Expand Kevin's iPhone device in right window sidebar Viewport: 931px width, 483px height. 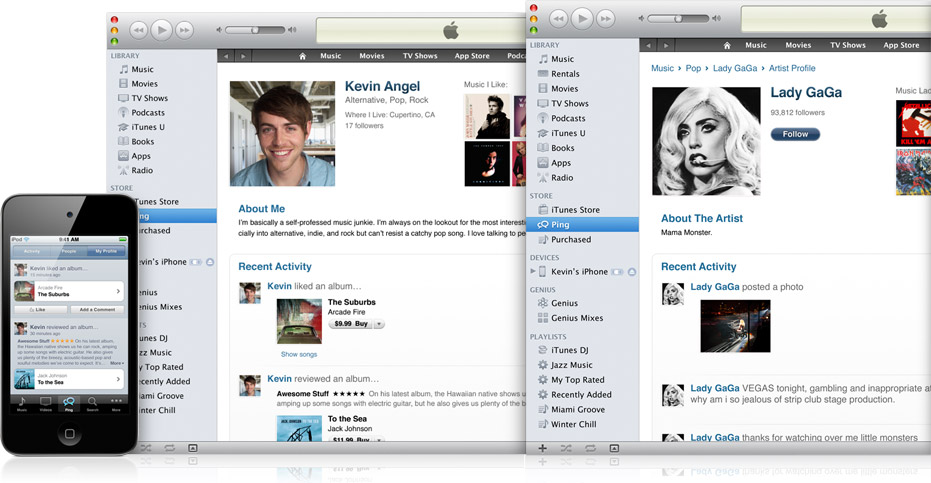(532, 272)
